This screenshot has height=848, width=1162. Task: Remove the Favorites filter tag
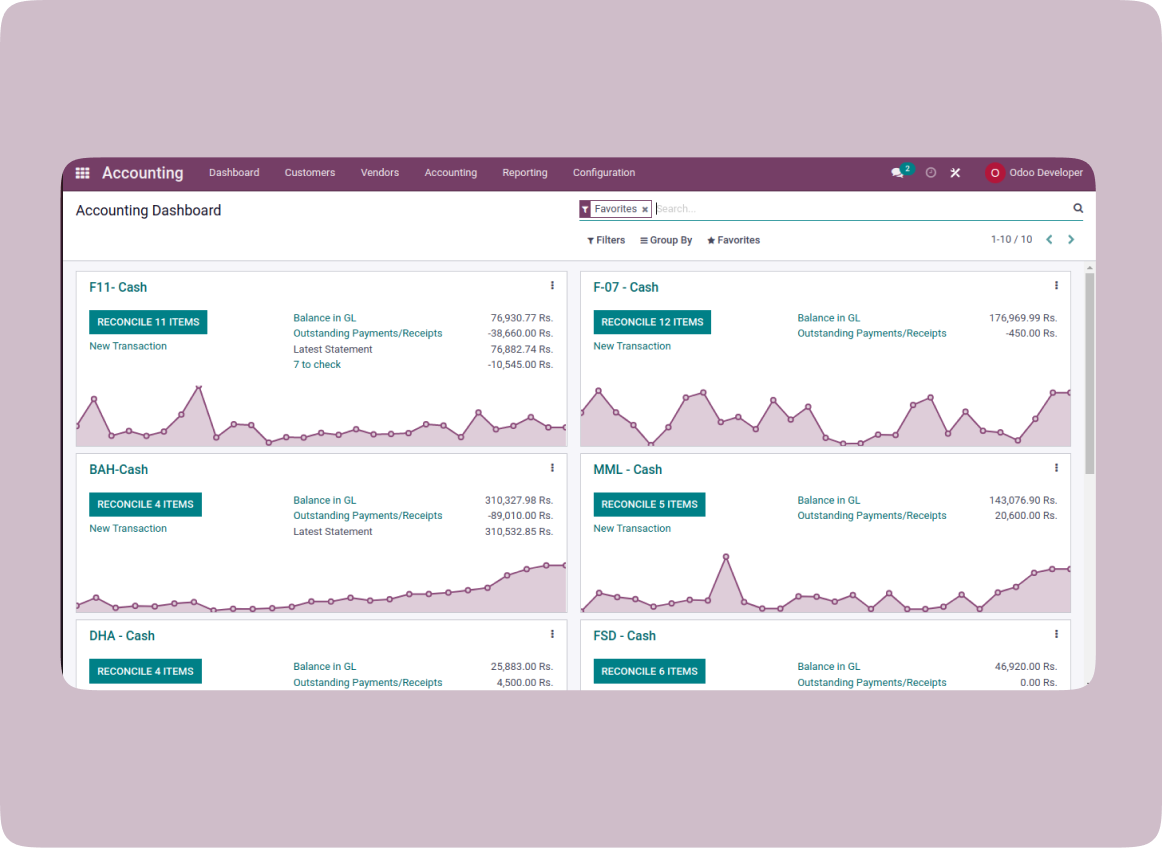pos(645,210)
